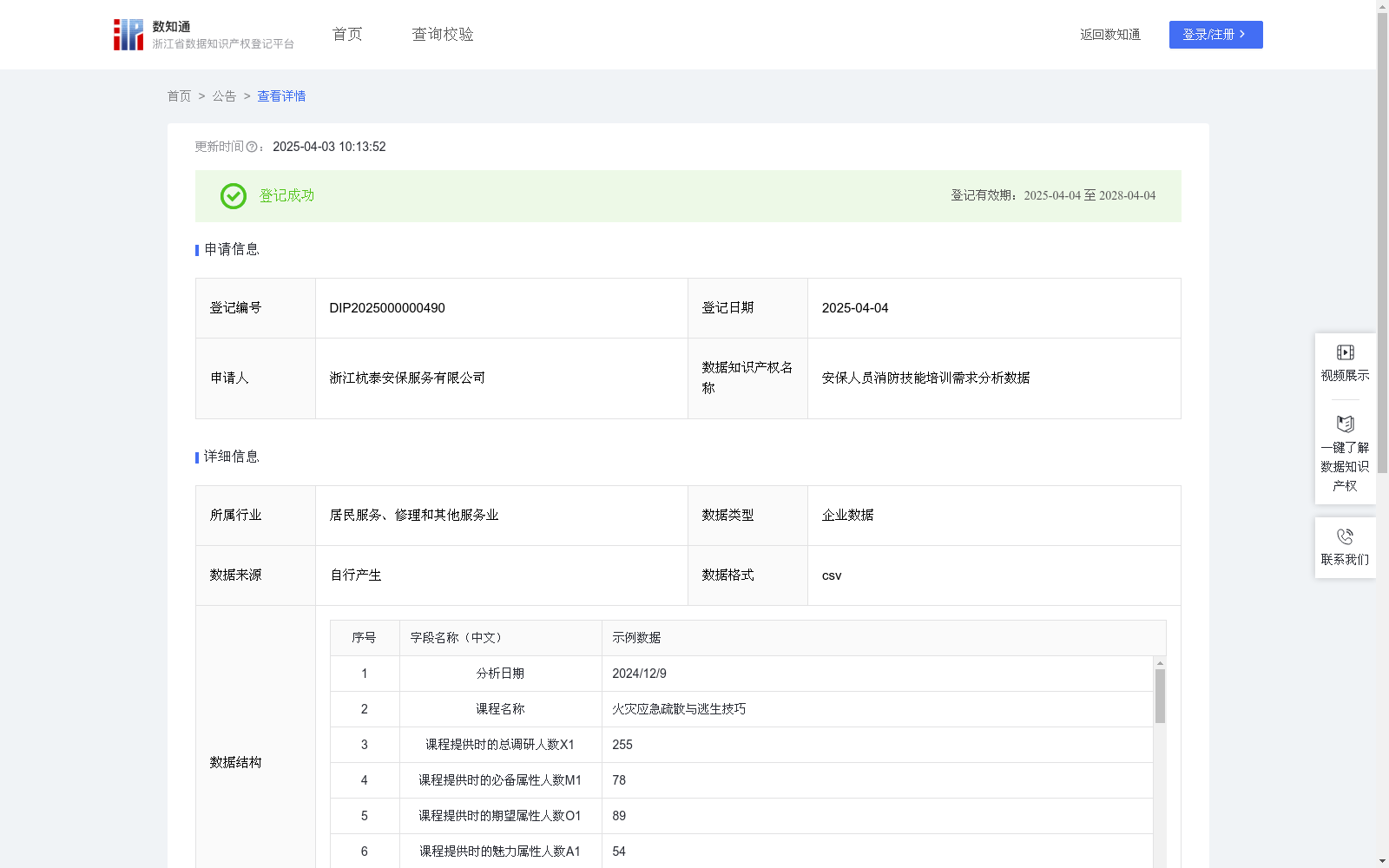Open the 首页 menu item
This screenshot has width=1389, height=868.
coord(347,34)
